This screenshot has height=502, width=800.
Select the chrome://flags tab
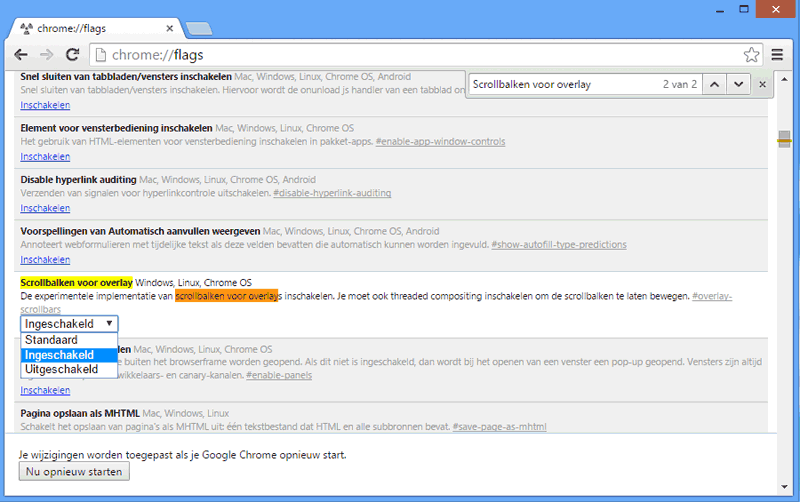click(x=94, y=29)
